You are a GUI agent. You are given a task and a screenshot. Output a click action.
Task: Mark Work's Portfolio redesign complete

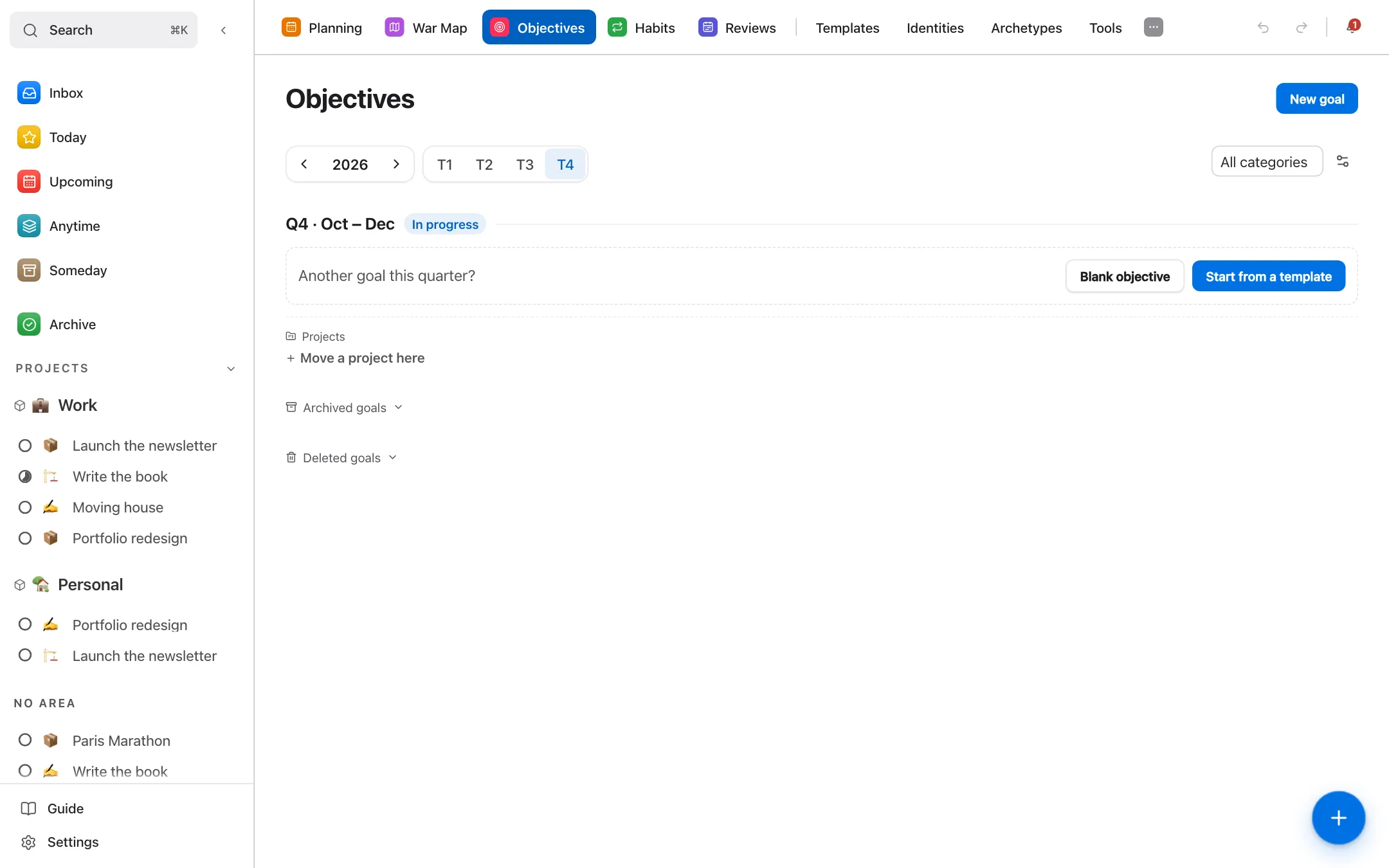pyautogui.click(x=25, y=538)
